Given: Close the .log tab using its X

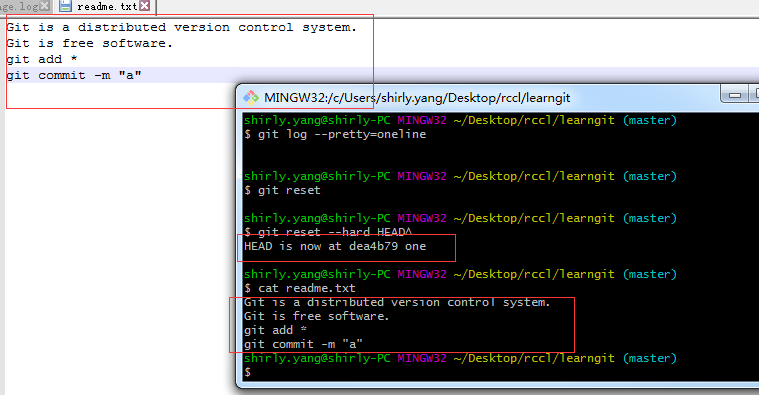Looking at the screenshot, I should pos(45,6).
